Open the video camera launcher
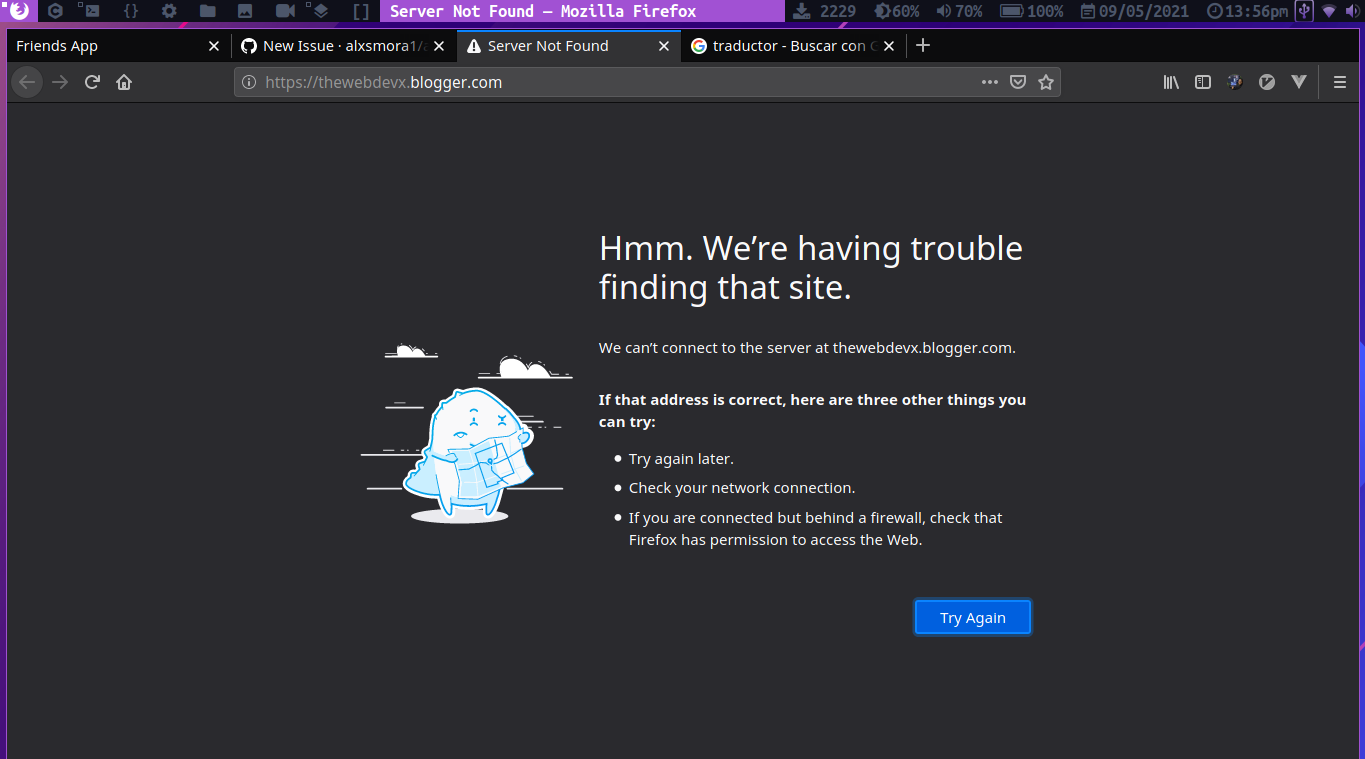 coord(285,11)
